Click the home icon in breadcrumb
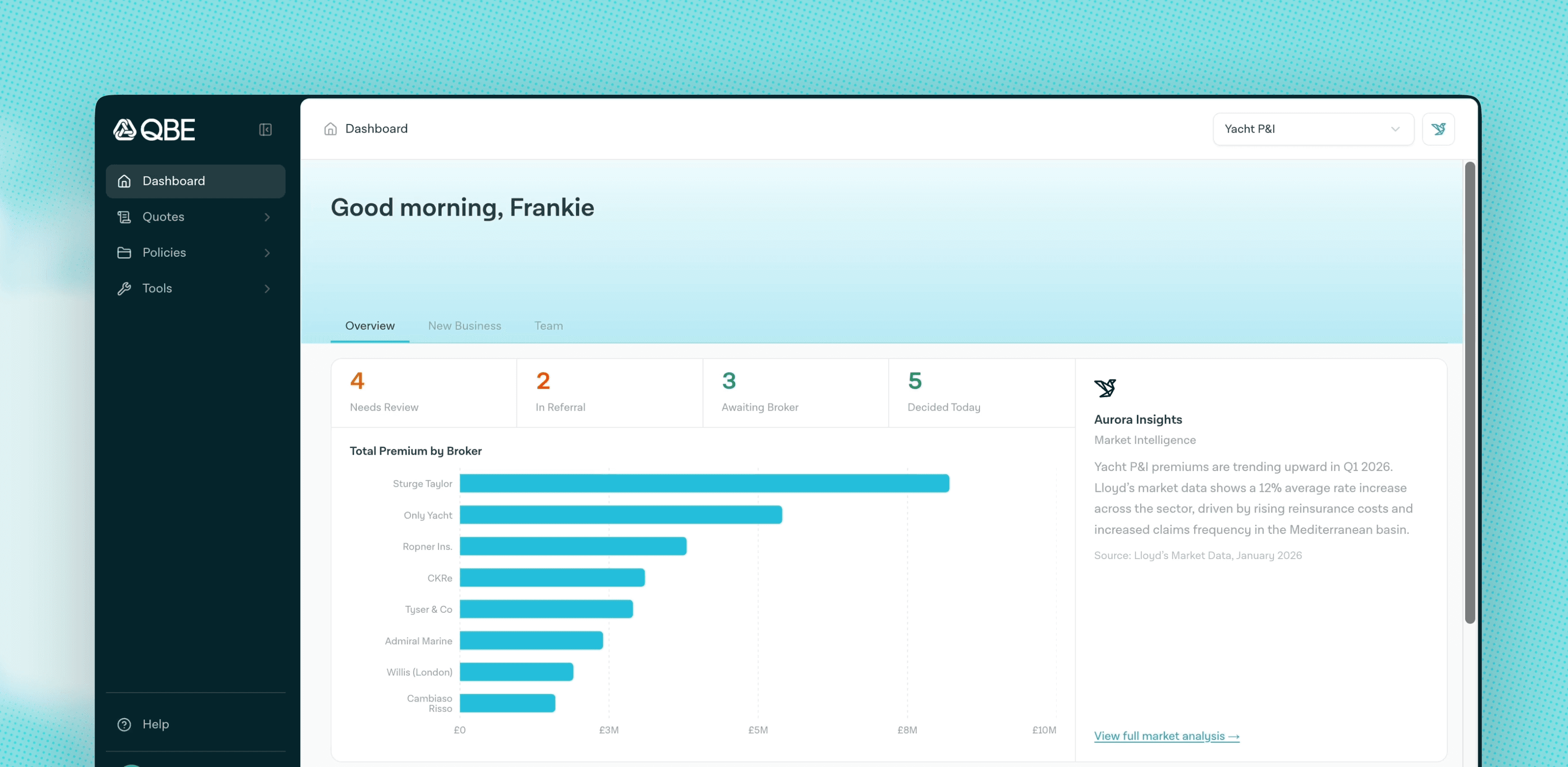 tap(331, 129)
